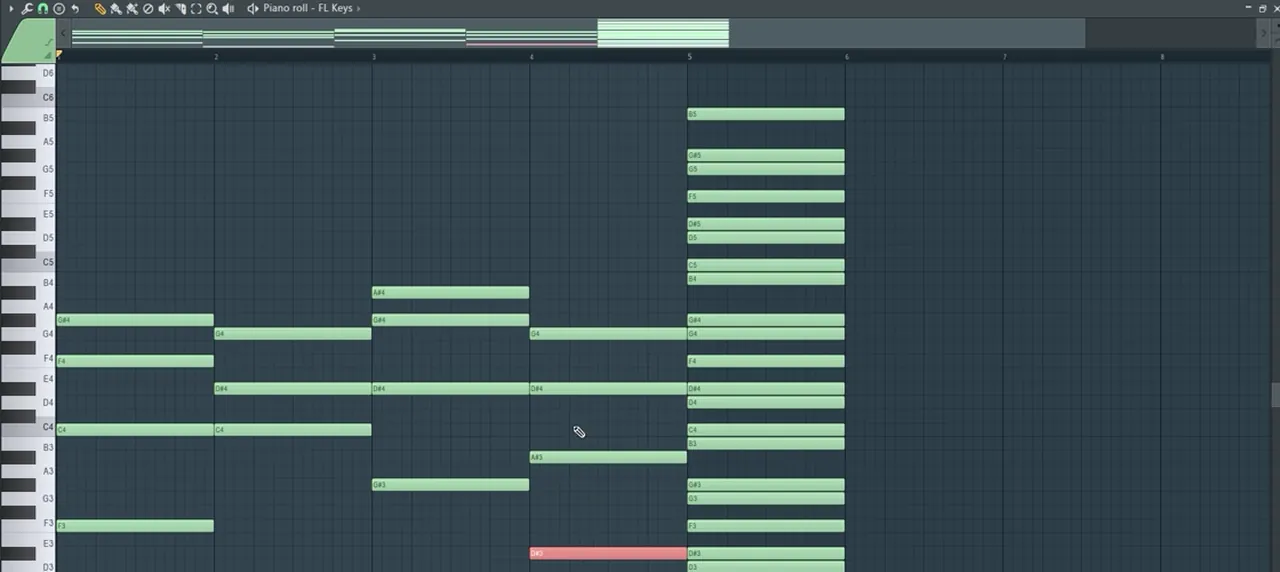Select the B4 note in bar 5
The height and width of the screenshot is (572, 1280).
(766, 279)
